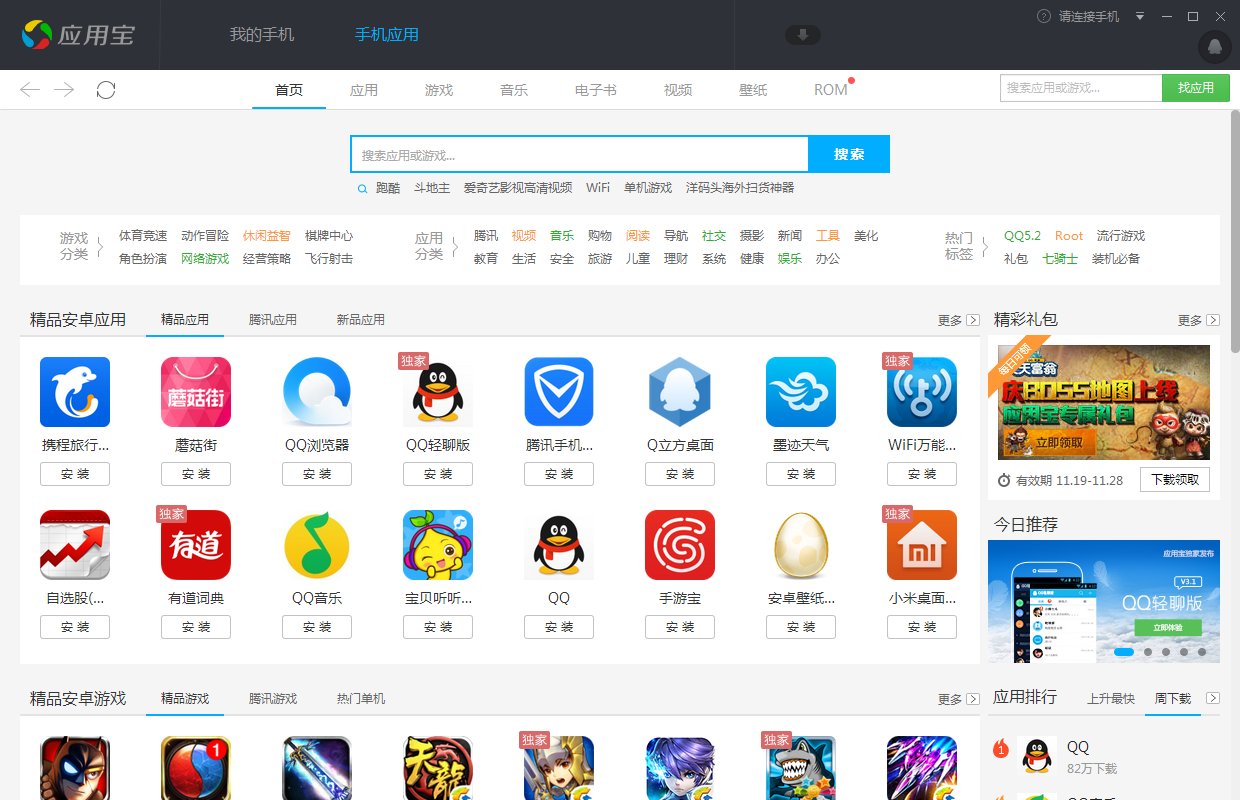1240x800 pixels.
Task: Click the green 找应用 button
Action: click(1196, 88)
